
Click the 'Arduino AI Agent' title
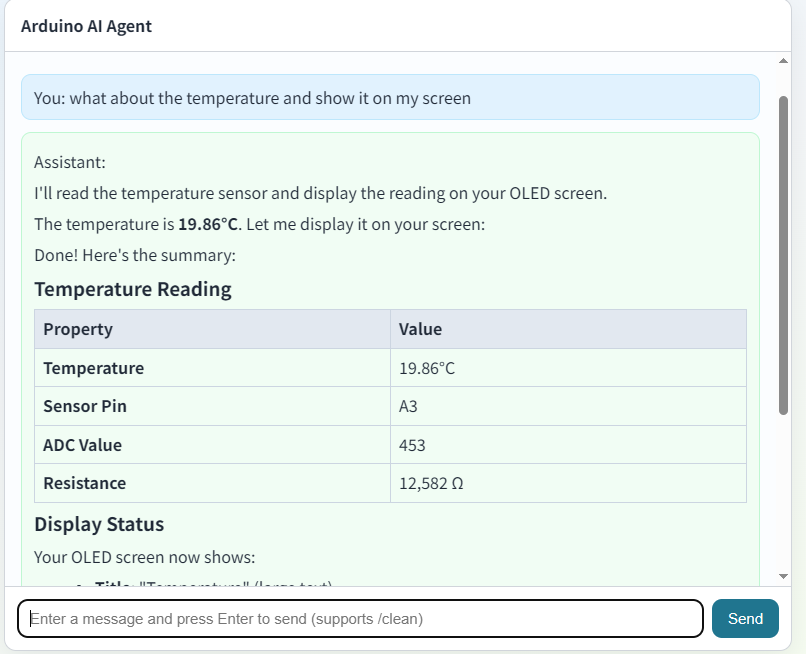pyautogui.click(x=86, y=26)
